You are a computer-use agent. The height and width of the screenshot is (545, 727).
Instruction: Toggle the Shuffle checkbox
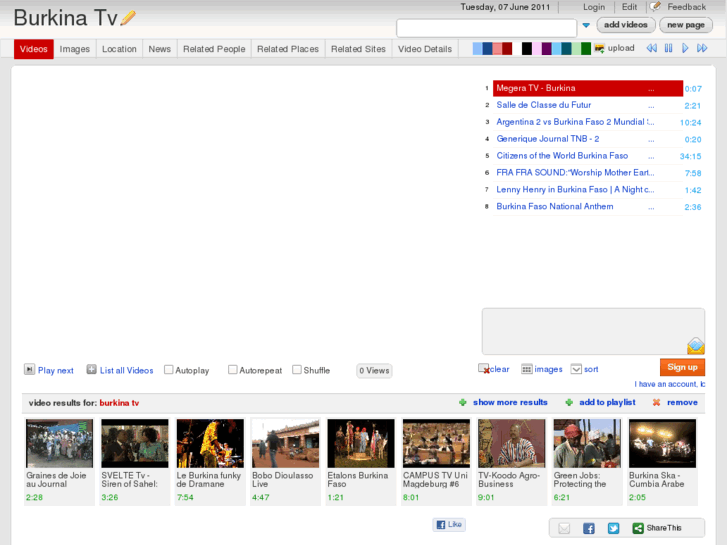(297, 370)
